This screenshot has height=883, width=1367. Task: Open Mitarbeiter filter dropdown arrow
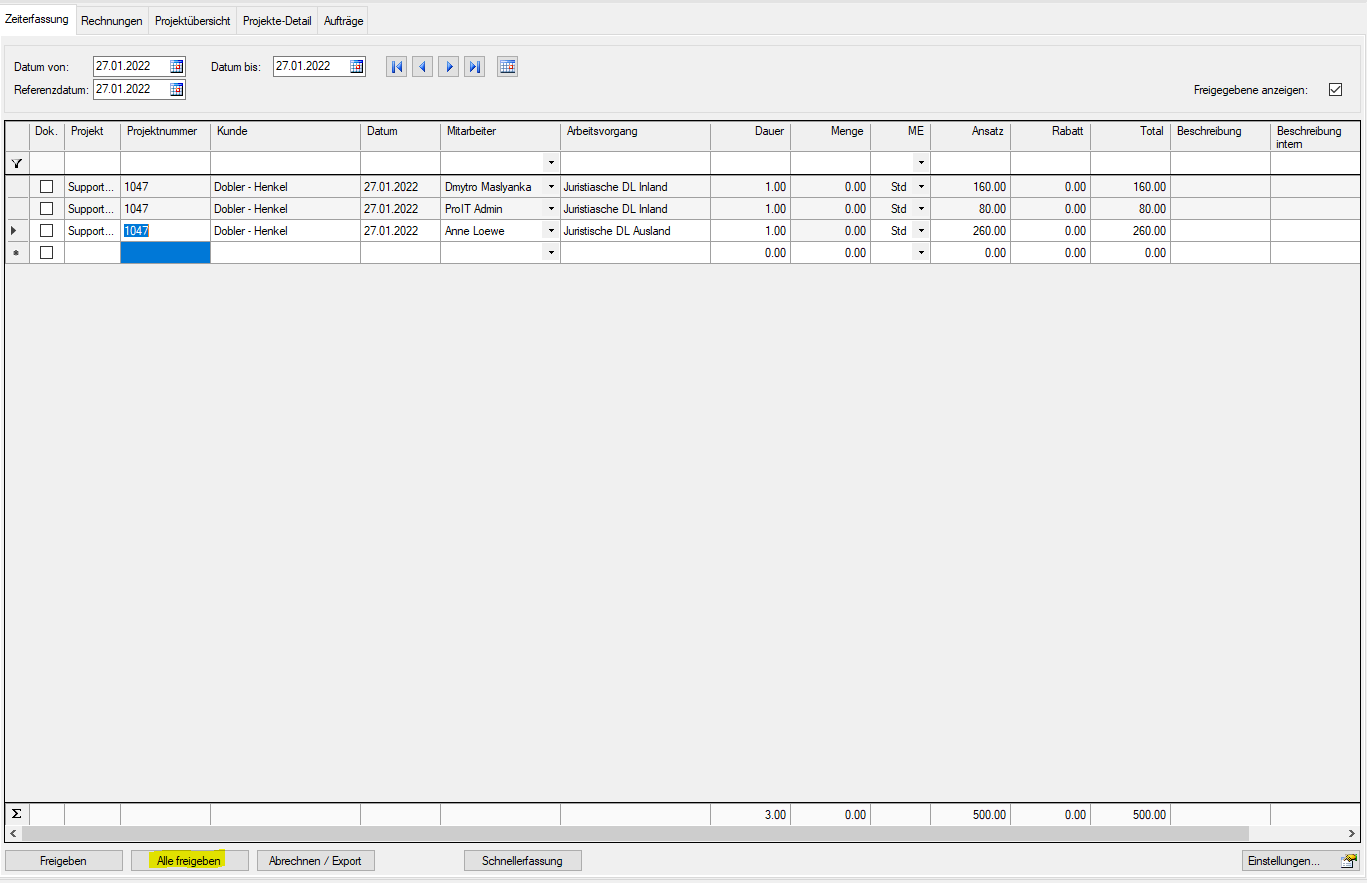551,162
